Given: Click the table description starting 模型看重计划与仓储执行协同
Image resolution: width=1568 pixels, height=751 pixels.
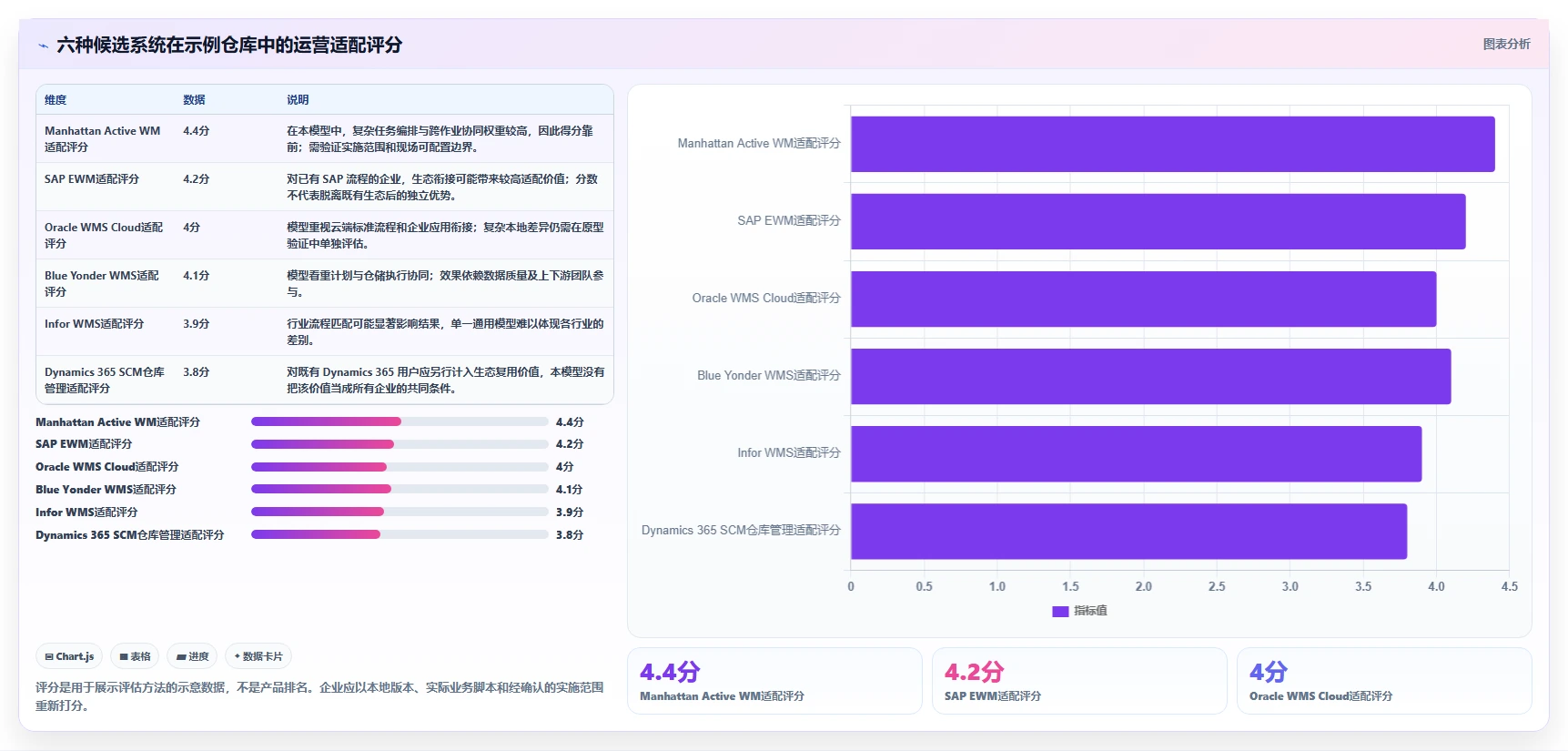Looking at the screenshot, I should coord(445,284).
